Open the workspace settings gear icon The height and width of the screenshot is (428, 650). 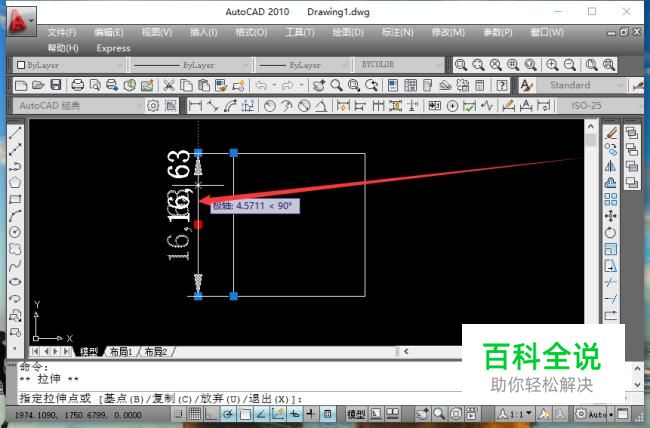[153, 106]
